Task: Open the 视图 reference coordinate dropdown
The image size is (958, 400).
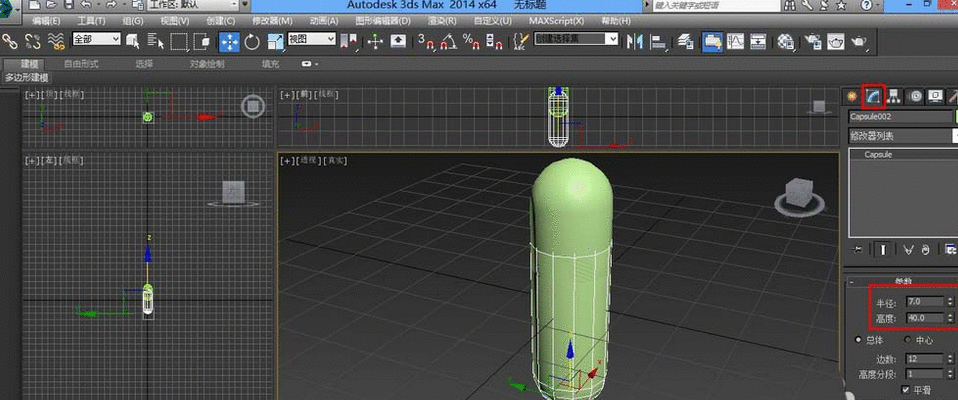Action: point(311,40)
